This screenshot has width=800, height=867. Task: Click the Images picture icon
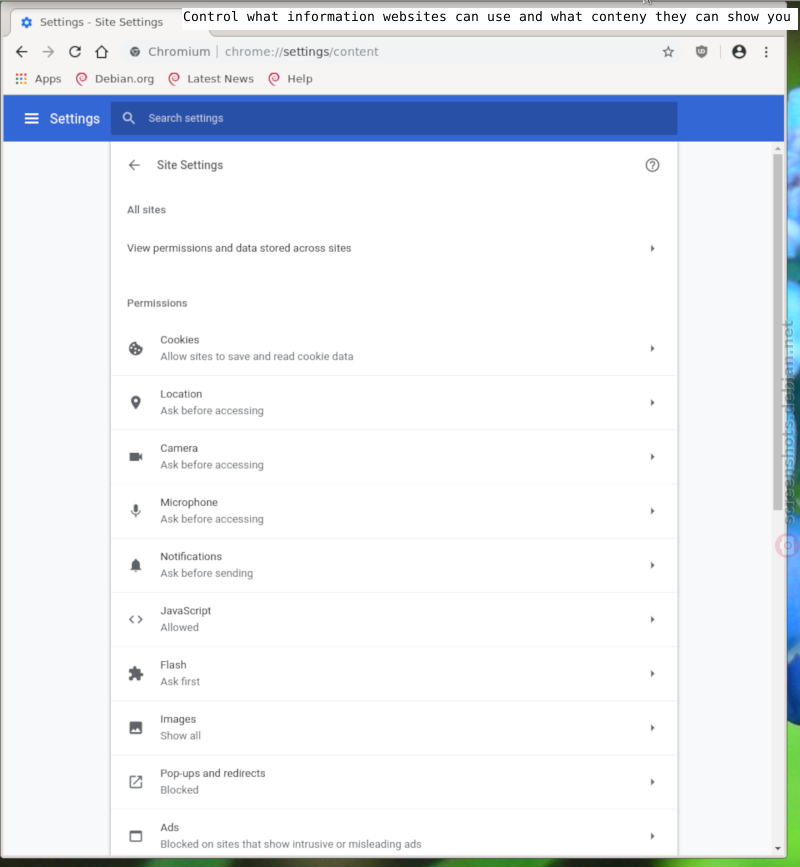click(135, 728)
